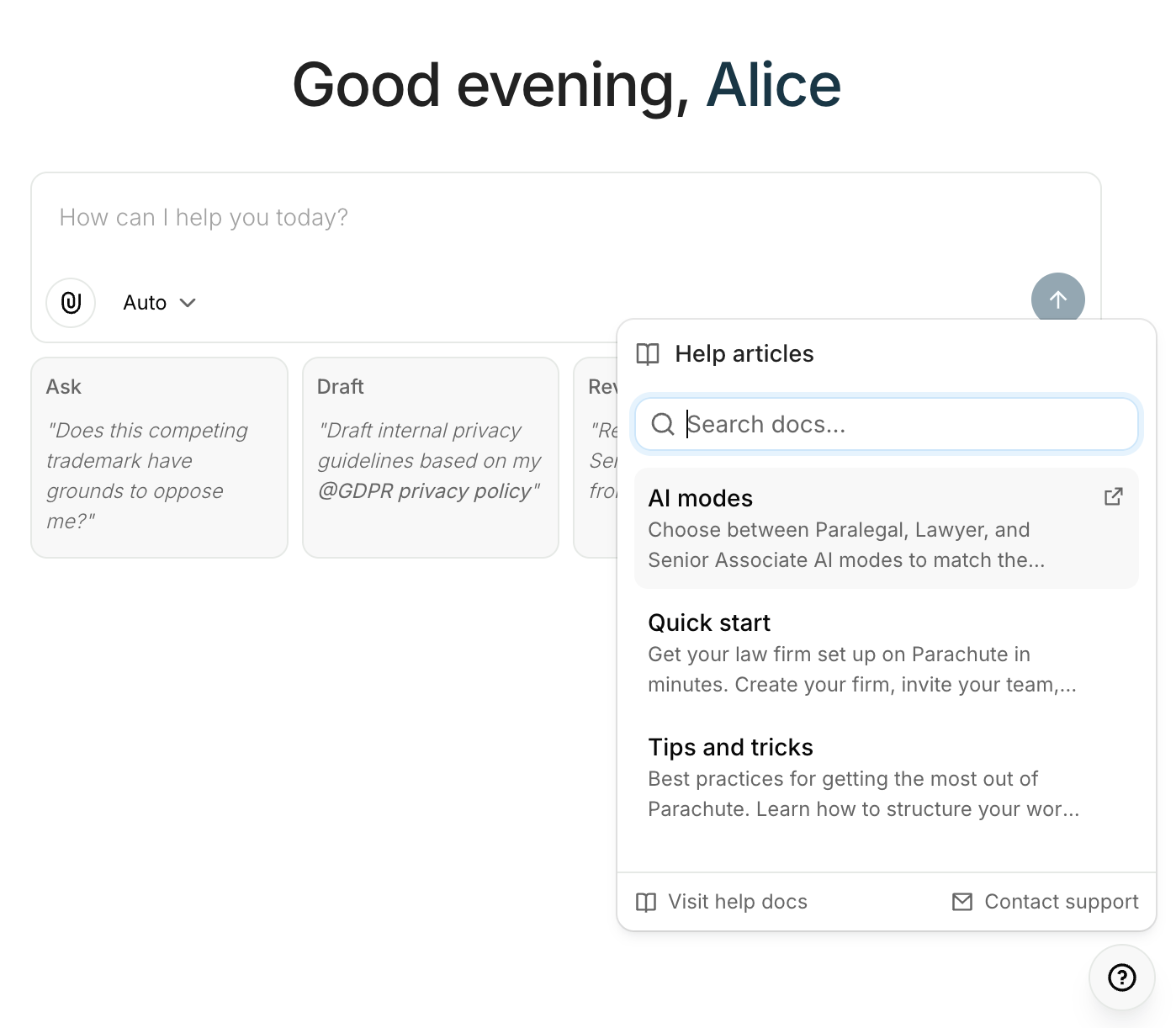Close help panel via question mark button
The width and height of the screenshot is (1176, 1028).
1121,978
